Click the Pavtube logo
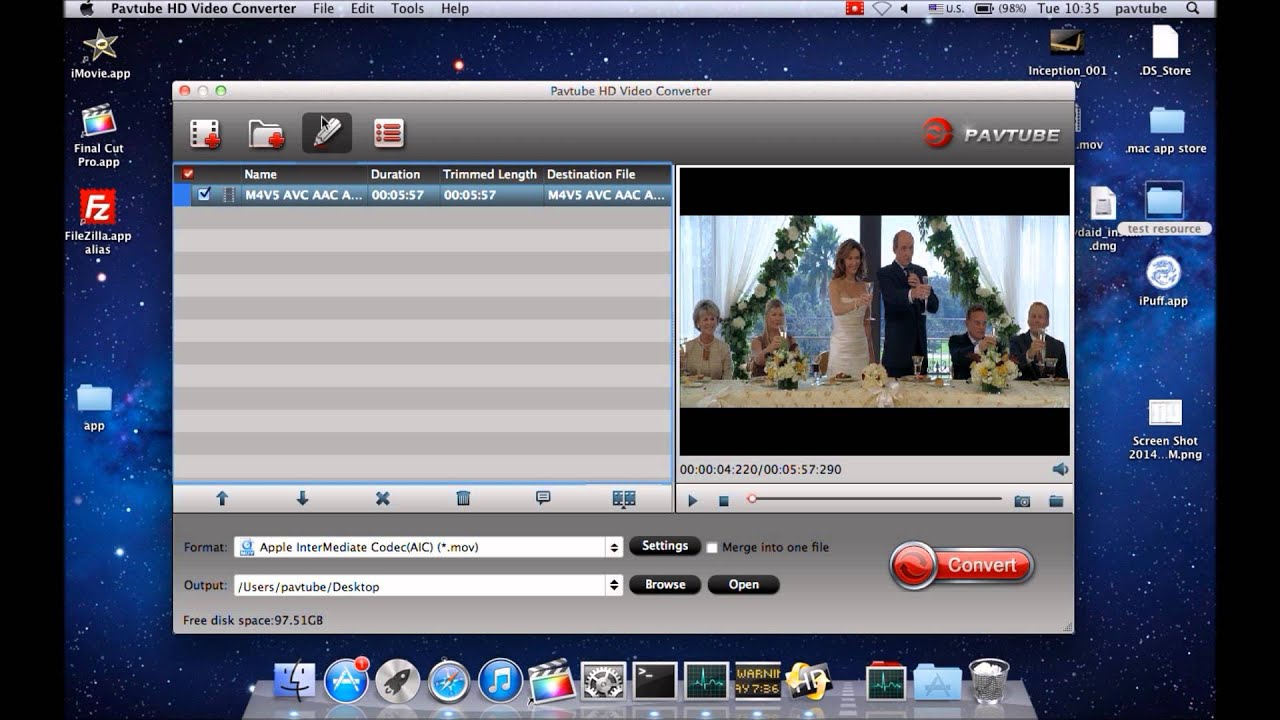Viewport: 1280px width, 720px height. (992, 133)
